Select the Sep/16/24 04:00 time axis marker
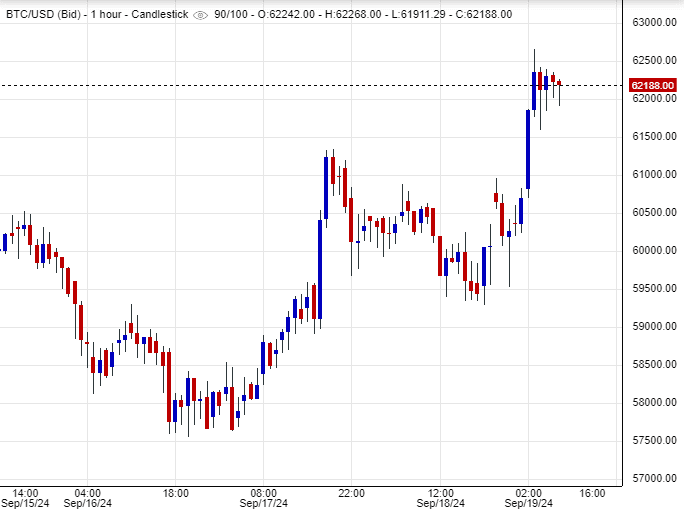Viewport: 684px width, 510px height. point(87,499)
